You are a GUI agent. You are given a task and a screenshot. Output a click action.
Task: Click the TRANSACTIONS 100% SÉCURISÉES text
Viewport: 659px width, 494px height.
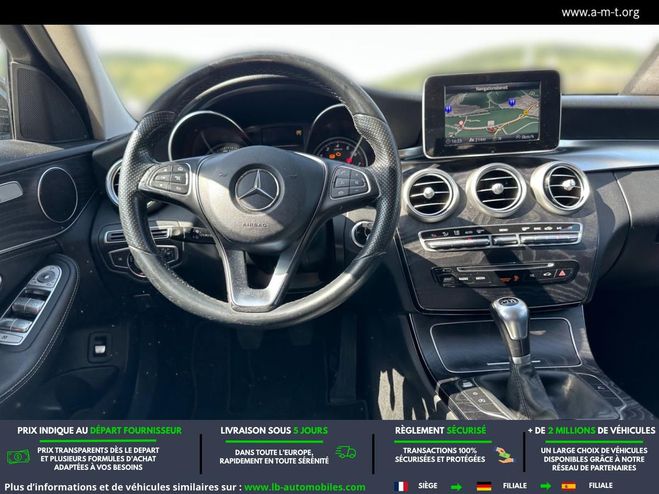[440, 455]
